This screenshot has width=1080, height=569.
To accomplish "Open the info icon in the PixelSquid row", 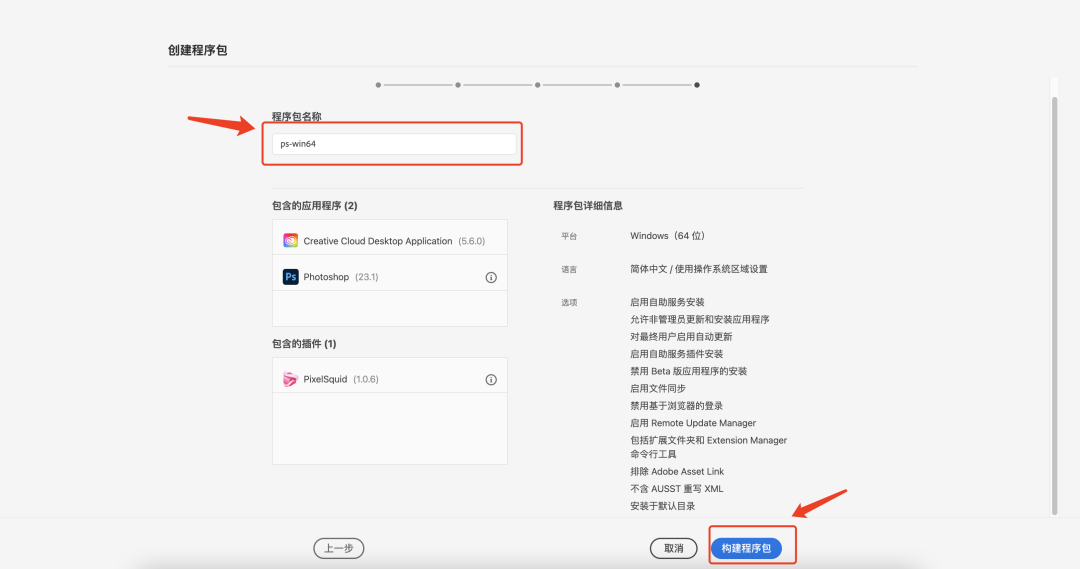I will 491,380.
